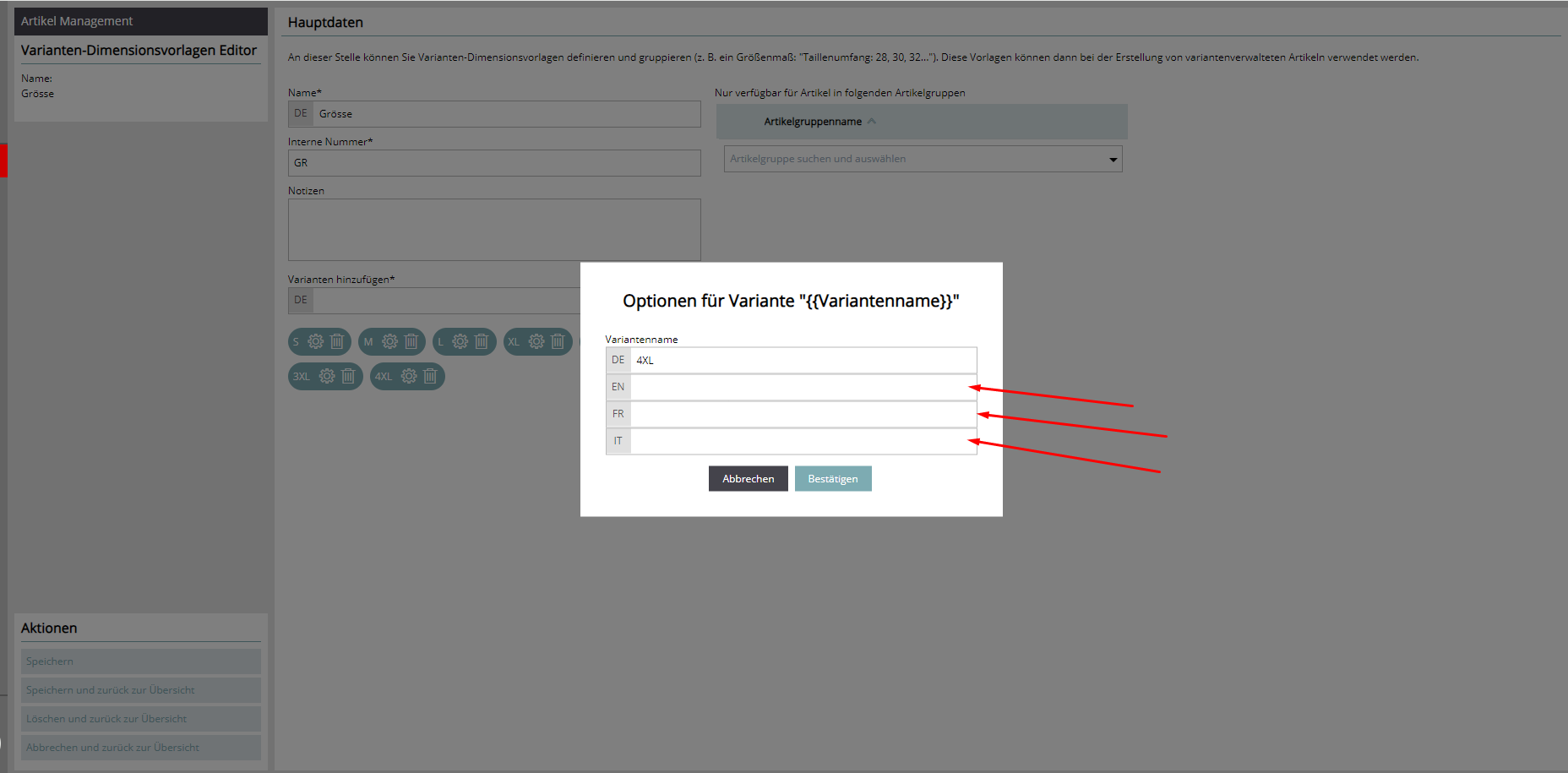This screenshot has width=1568, height=773.
Task: Open settings gear for variant M
Action: tap(389, 341)
